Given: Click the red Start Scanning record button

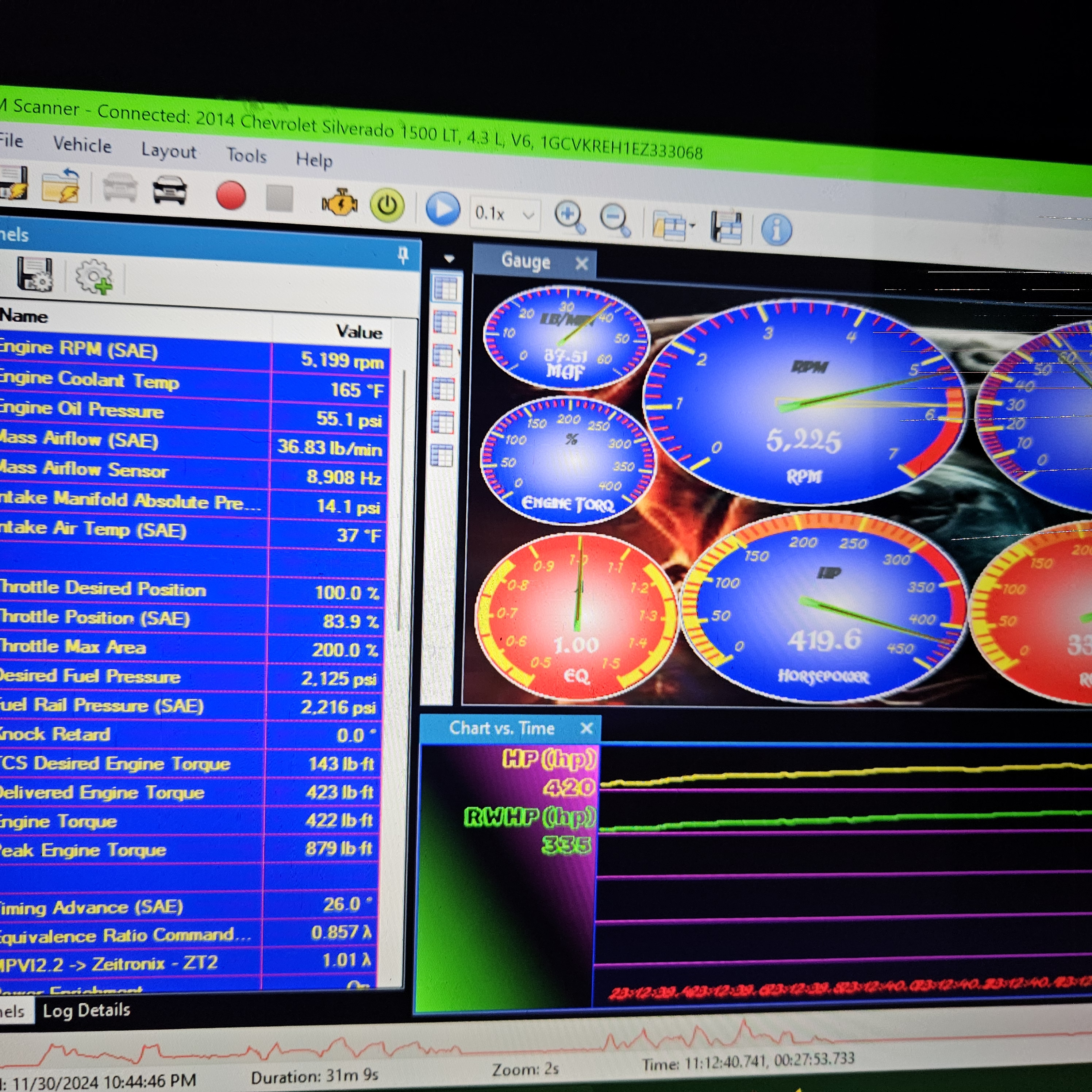Looking at the screenshot, I should (x=231, y=196).
